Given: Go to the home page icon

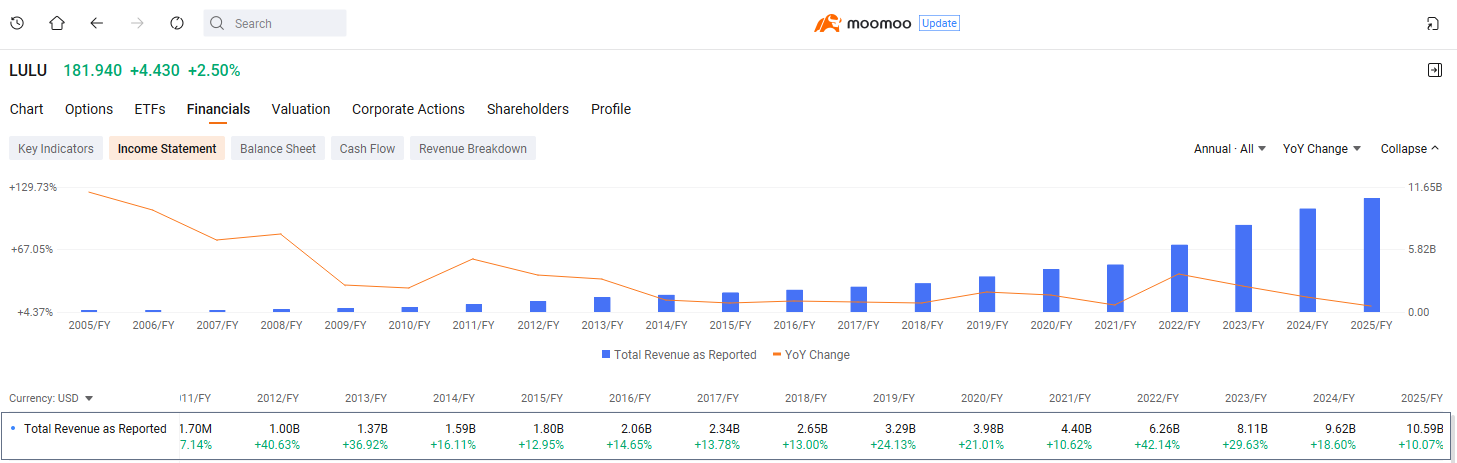Looking at the screenshot, I should click(57, 23).
